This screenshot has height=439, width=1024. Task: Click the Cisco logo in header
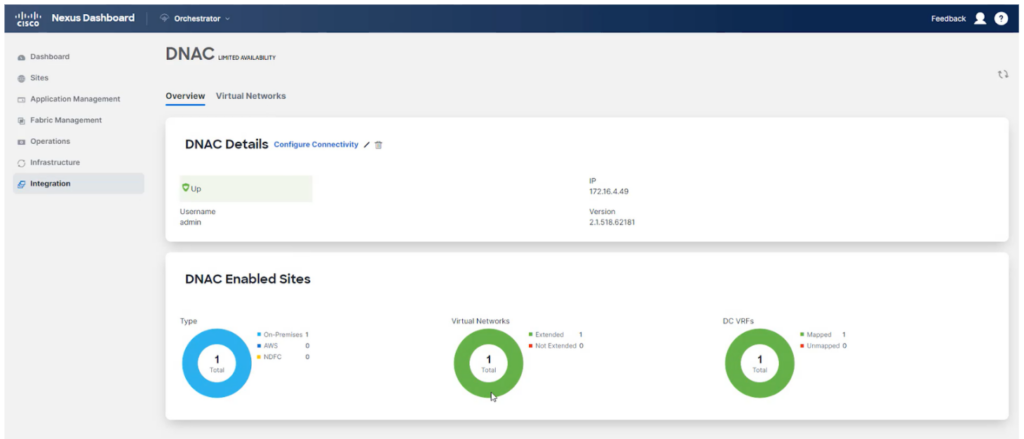28,18
